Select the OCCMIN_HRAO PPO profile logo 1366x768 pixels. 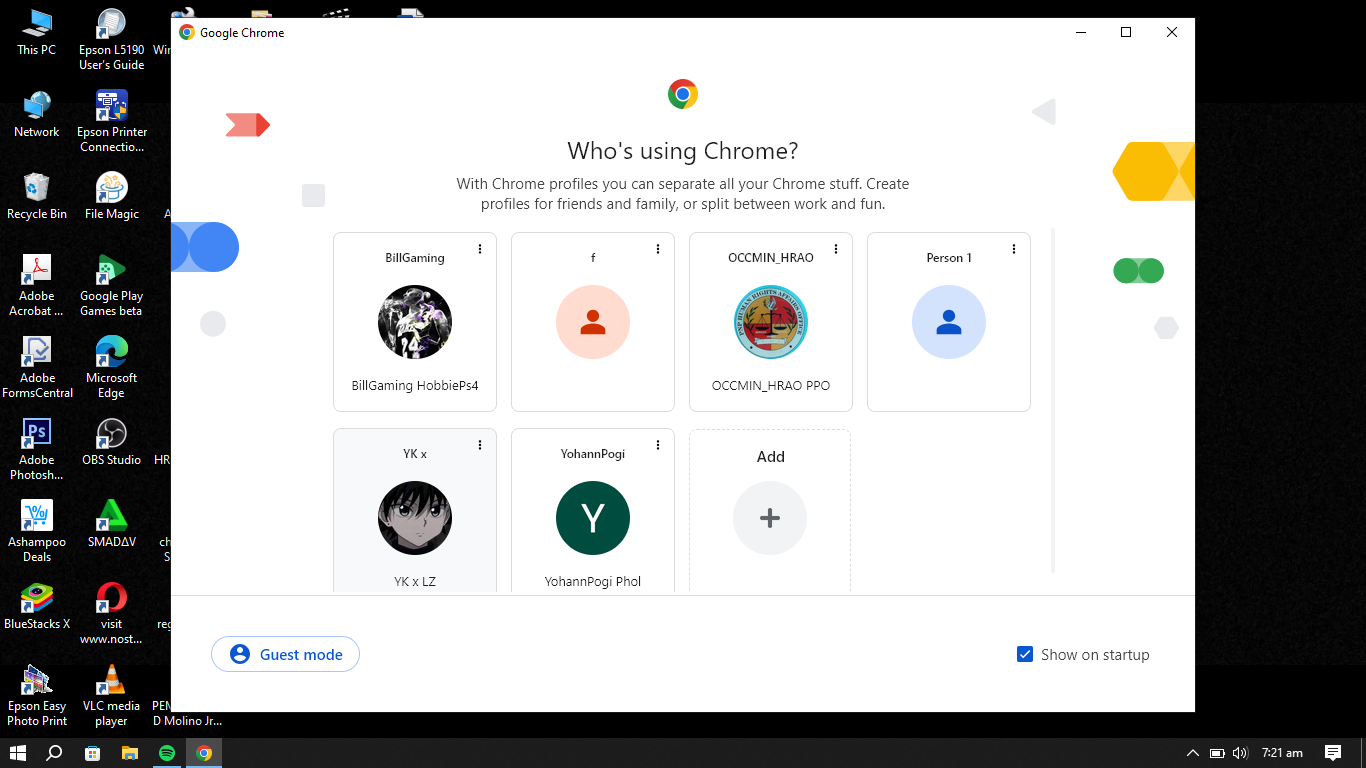[x=771, y=322]
